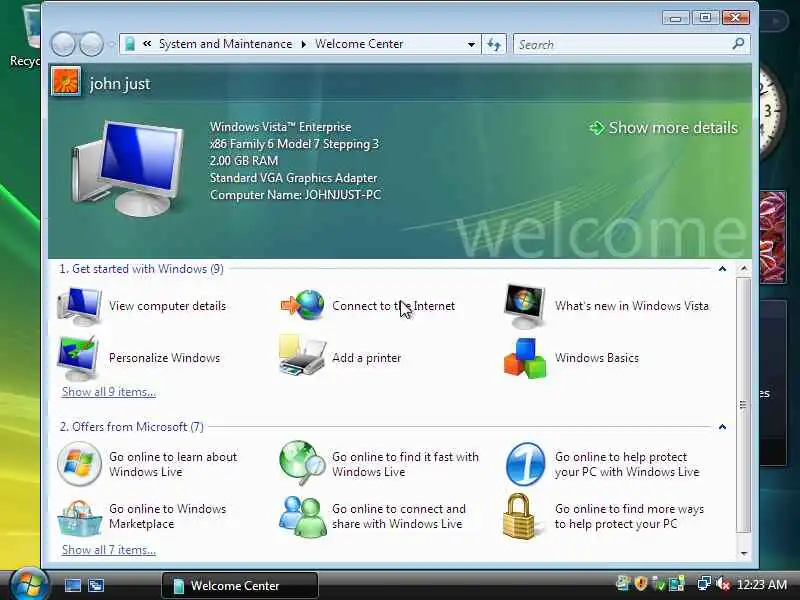Viewport: 800px width, 600px height.
Task: Select Personalize Windows label
Action: pos(164,358)
